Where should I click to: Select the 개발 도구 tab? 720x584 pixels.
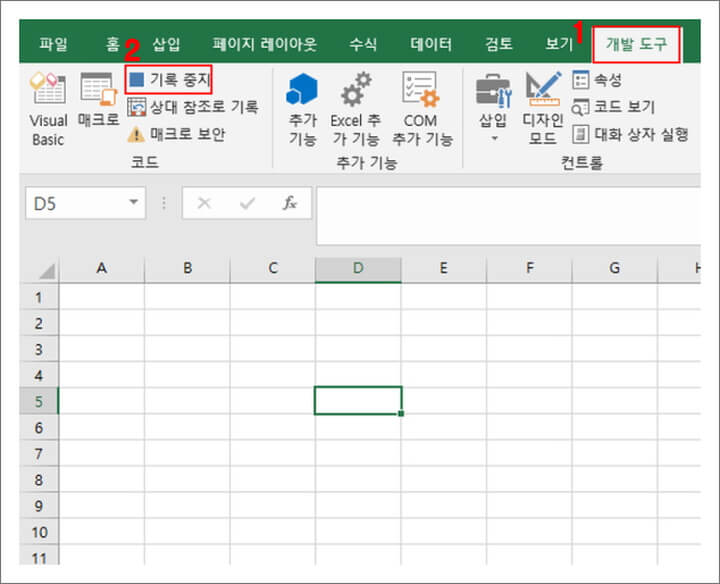pyautogui.click(x=636, y=44)
